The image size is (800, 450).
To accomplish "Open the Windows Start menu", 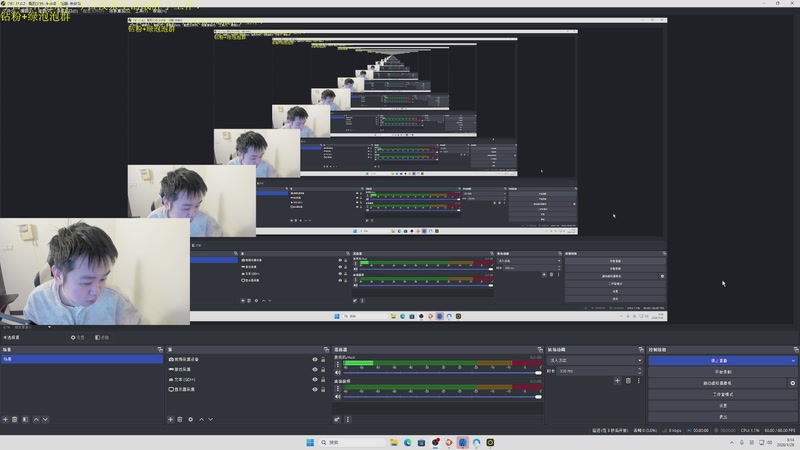I will [310, 442].
